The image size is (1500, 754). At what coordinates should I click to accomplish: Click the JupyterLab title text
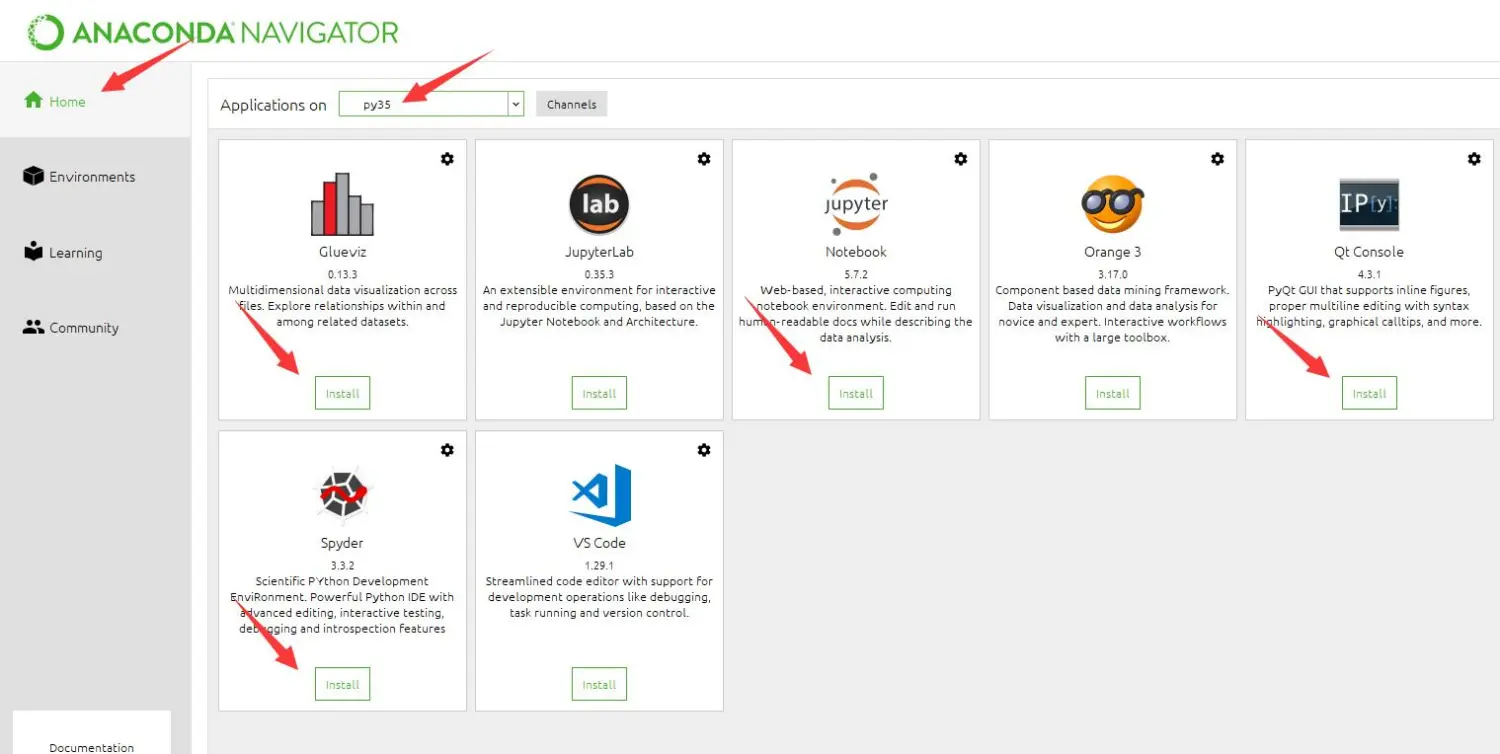point(599,252)
